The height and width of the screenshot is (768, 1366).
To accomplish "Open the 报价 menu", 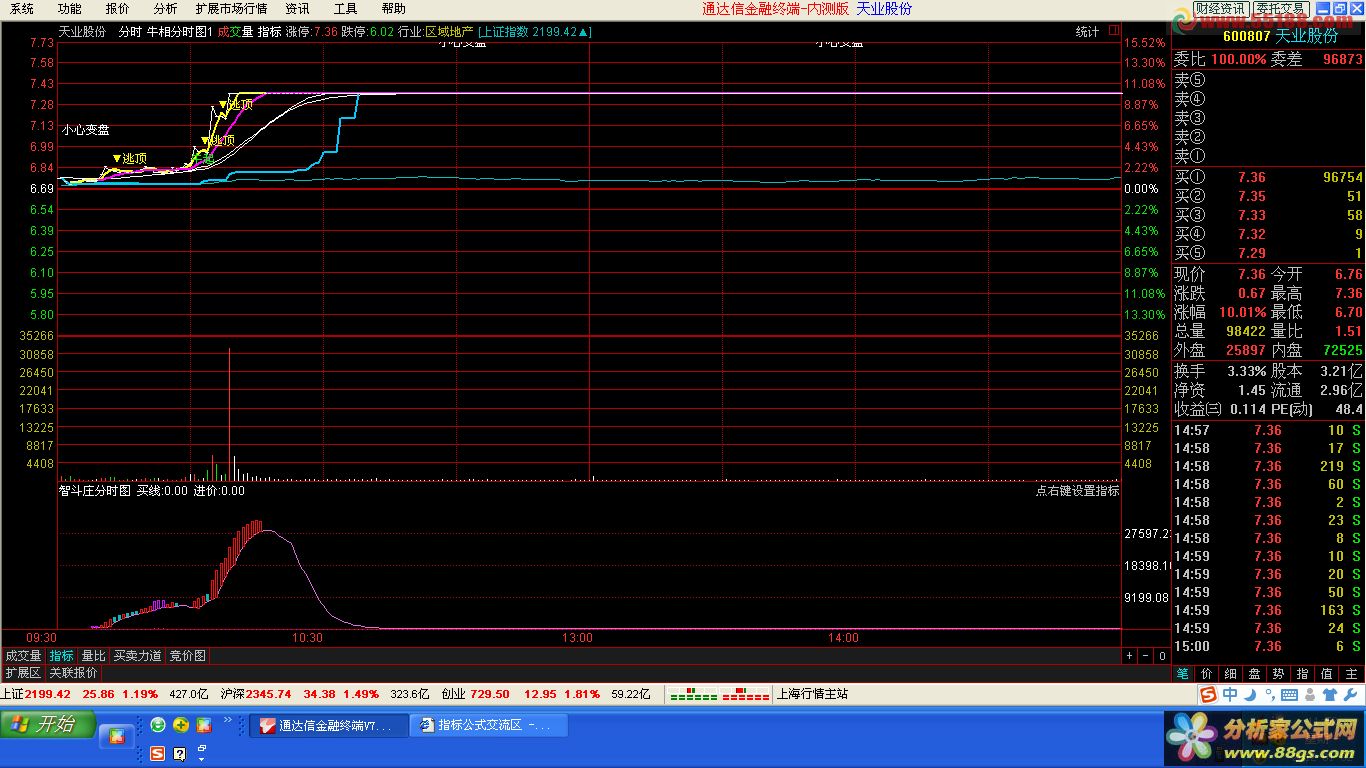I will point(117,9).
